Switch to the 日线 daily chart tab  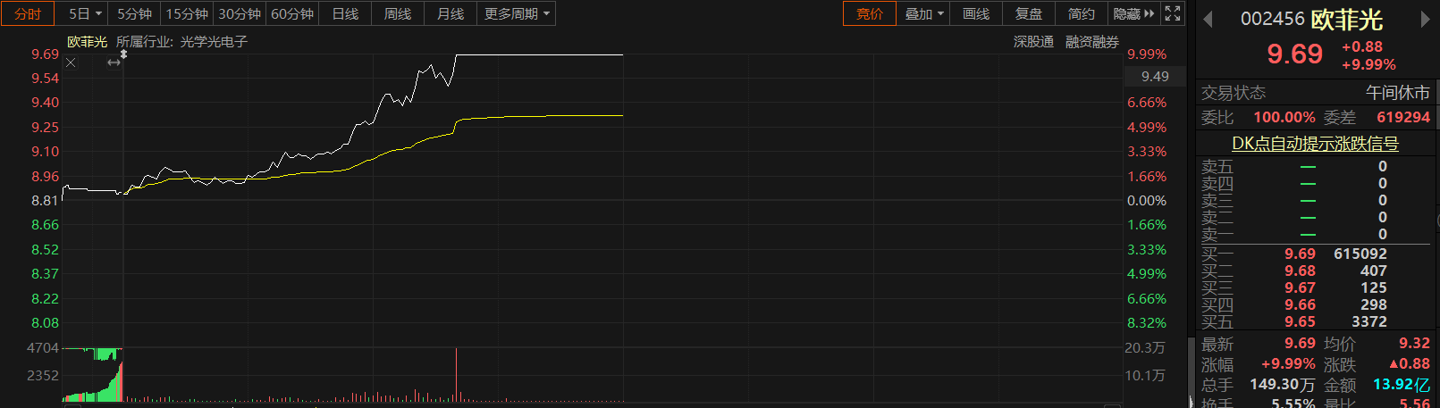345,14
